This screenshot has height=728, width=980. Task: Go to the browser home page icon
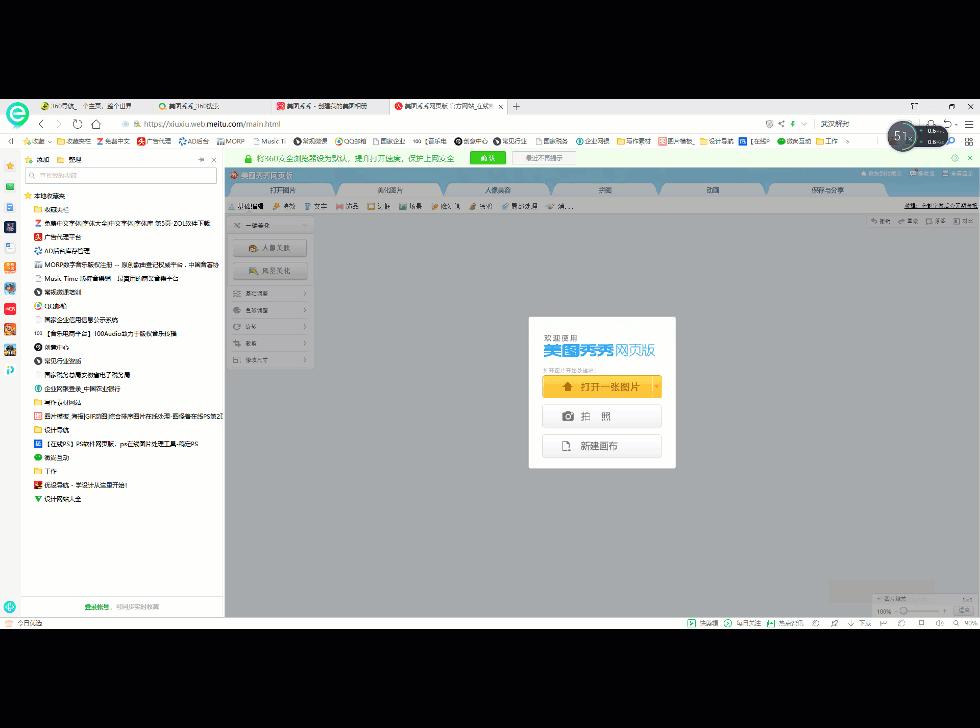pyautogui.click(x=96, y=124)
